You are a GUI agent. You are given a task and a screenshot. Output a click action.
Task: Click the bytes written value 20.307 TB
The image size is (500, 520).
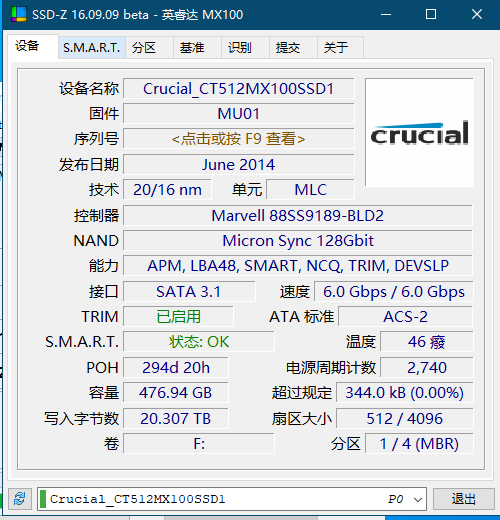176,418
